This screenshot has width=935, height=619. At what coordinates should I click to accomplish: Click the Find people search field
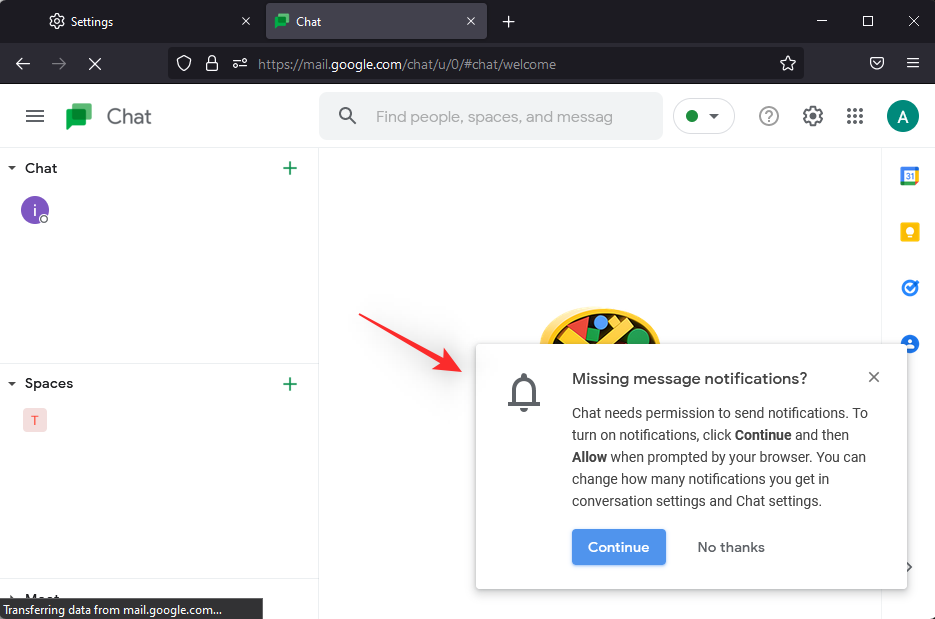pyautogui.click(x=494, y=117)
